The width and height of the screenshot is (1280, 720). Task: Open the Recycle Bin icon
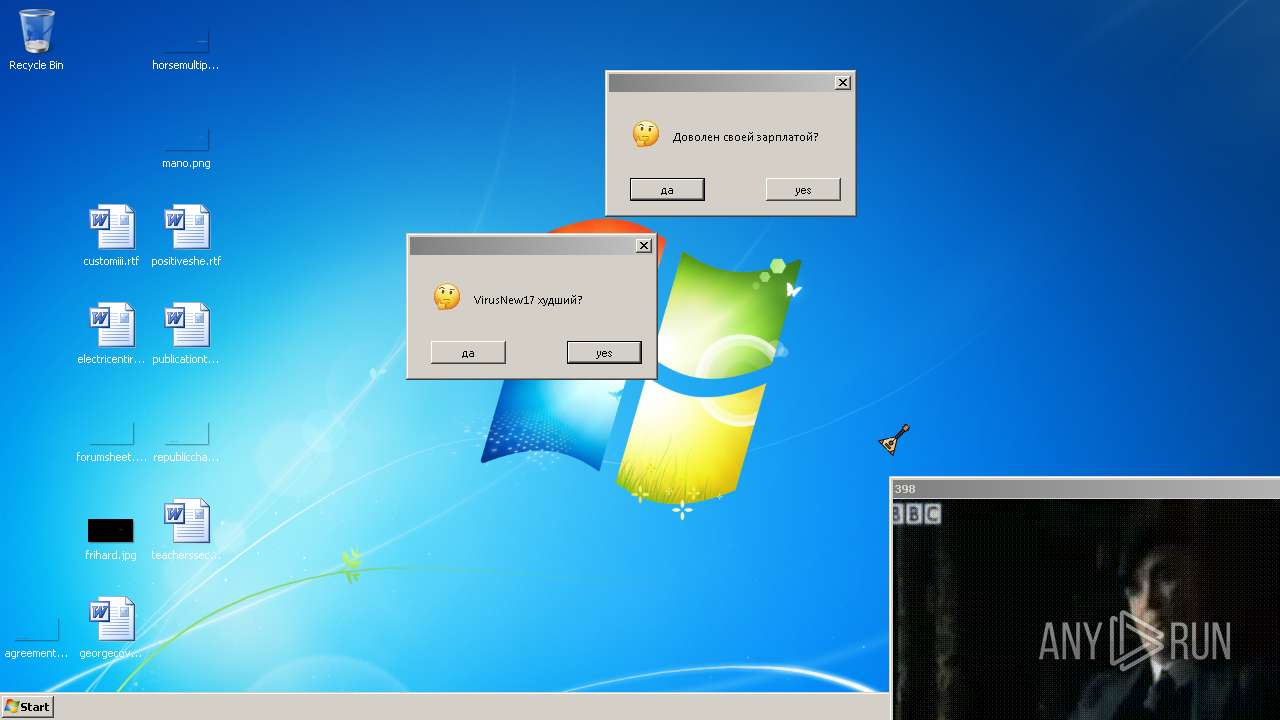tap(36, 40)
